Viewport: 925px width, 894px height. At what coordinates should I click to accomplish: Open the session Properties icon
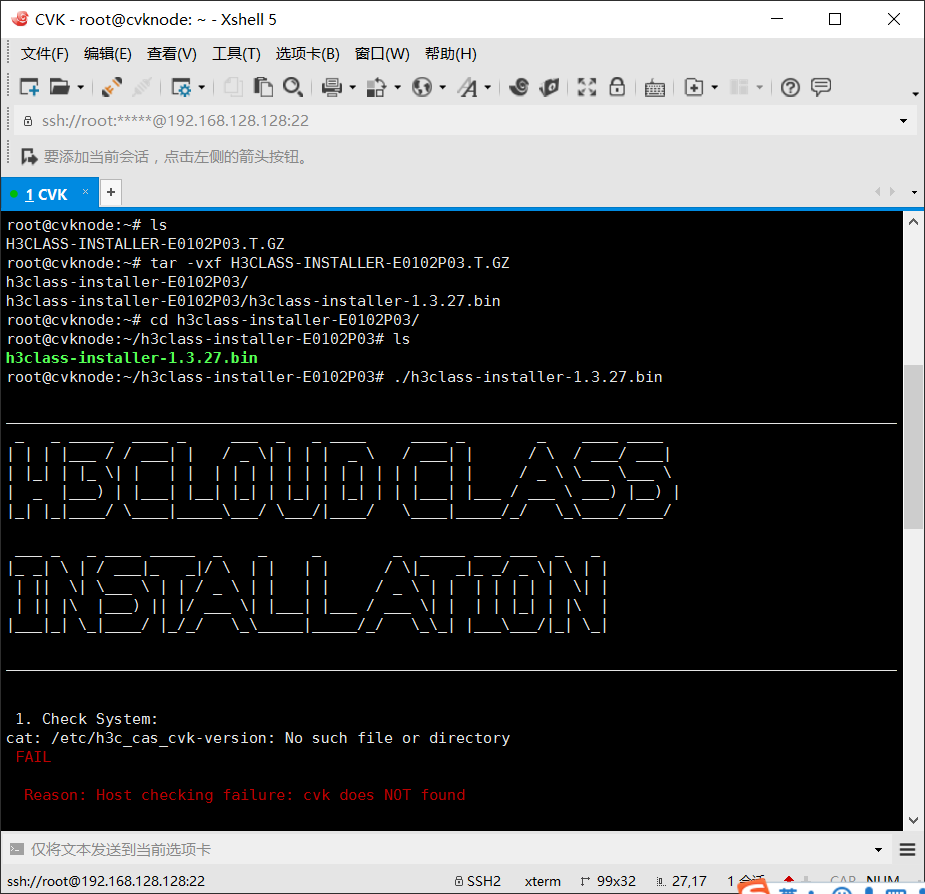[x=181, y=87]
